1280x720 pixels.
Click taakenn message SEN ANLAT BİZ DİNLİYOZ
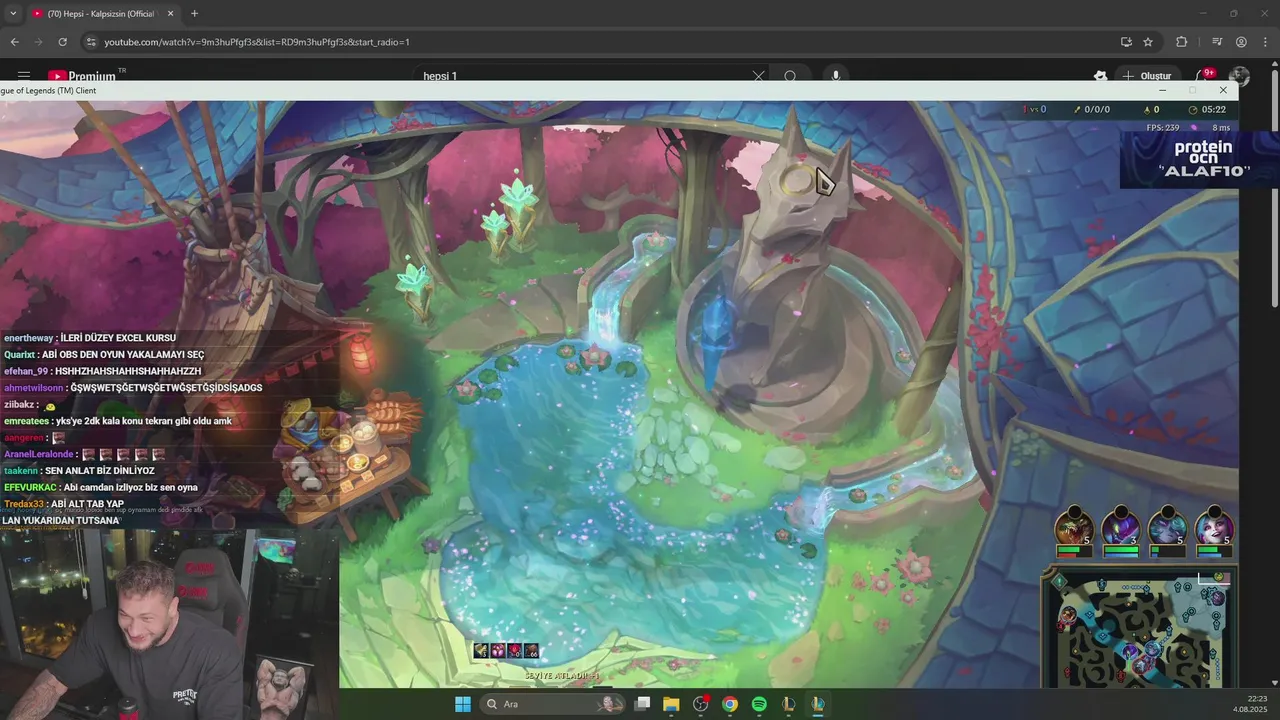pyautogui.click(x=79, y=471)
